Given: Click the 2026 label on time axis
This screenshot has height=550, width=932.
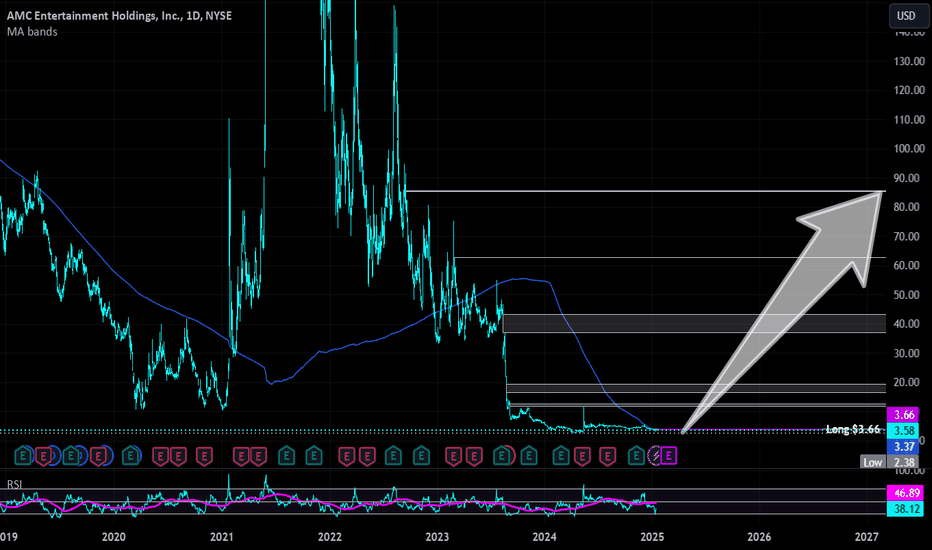Looking at the screenshot, I should point(759,537).
